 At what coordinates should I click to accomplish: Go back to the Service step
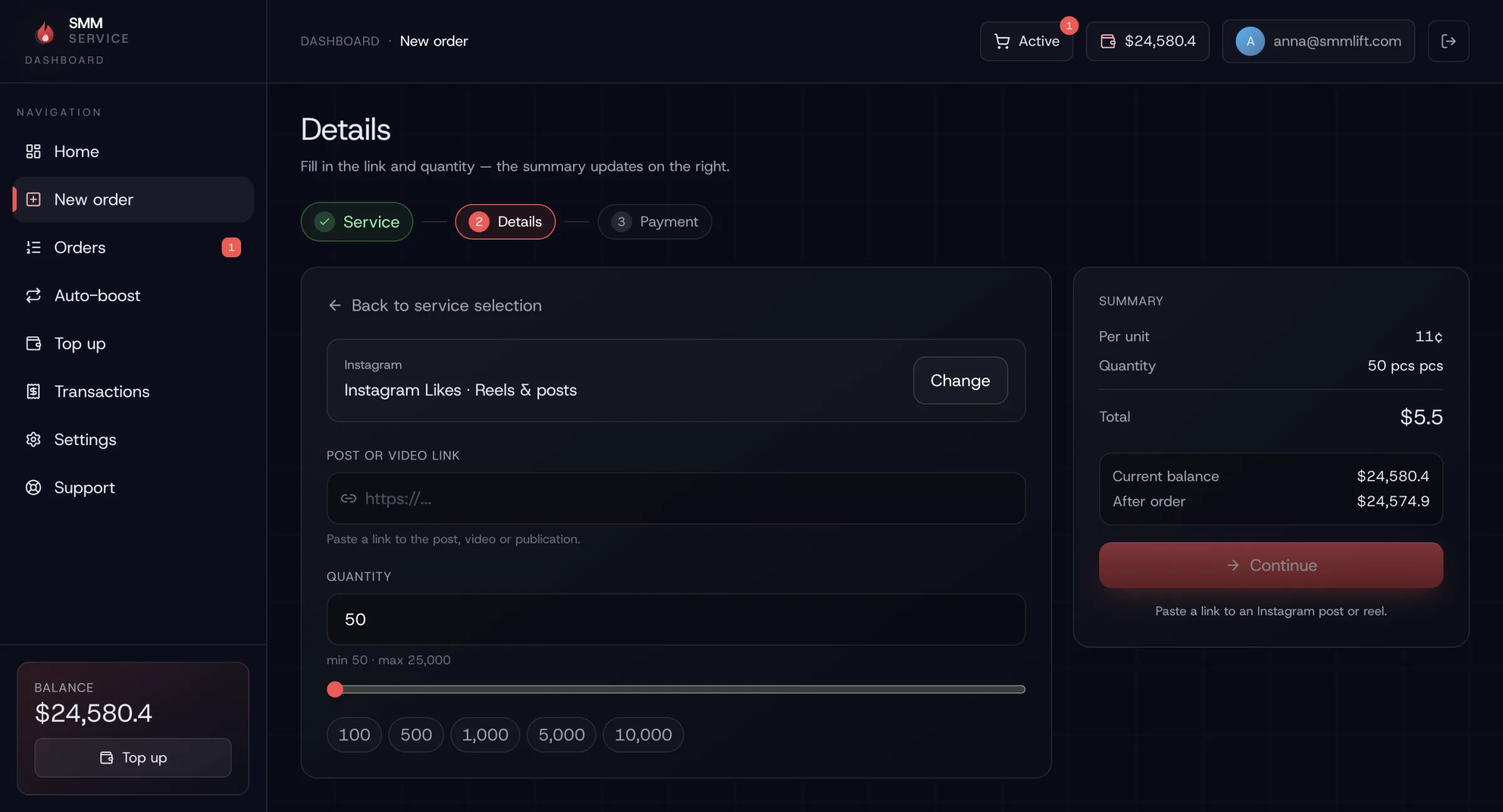pos(357,222)
